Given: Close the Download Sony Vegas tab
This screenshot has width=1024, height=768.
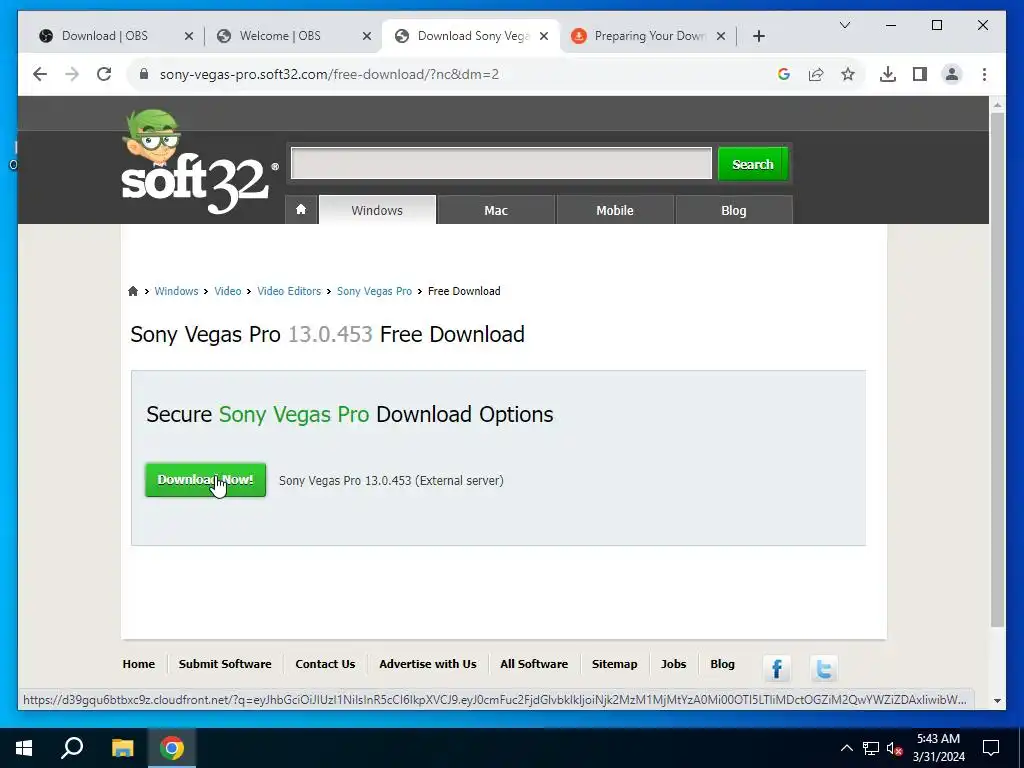Looking at the screenshot, I should click(543, 37).
